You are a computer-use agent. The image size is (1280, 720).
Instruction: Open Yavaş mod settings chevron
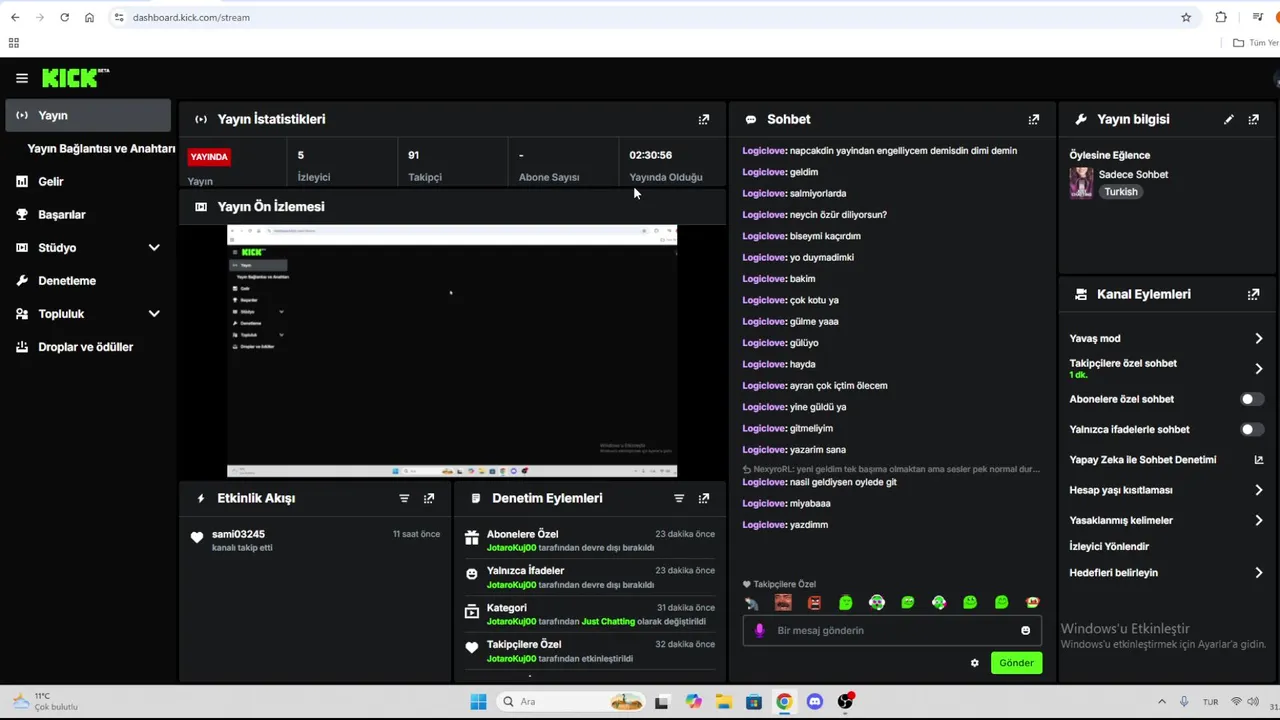[1259, 338]
